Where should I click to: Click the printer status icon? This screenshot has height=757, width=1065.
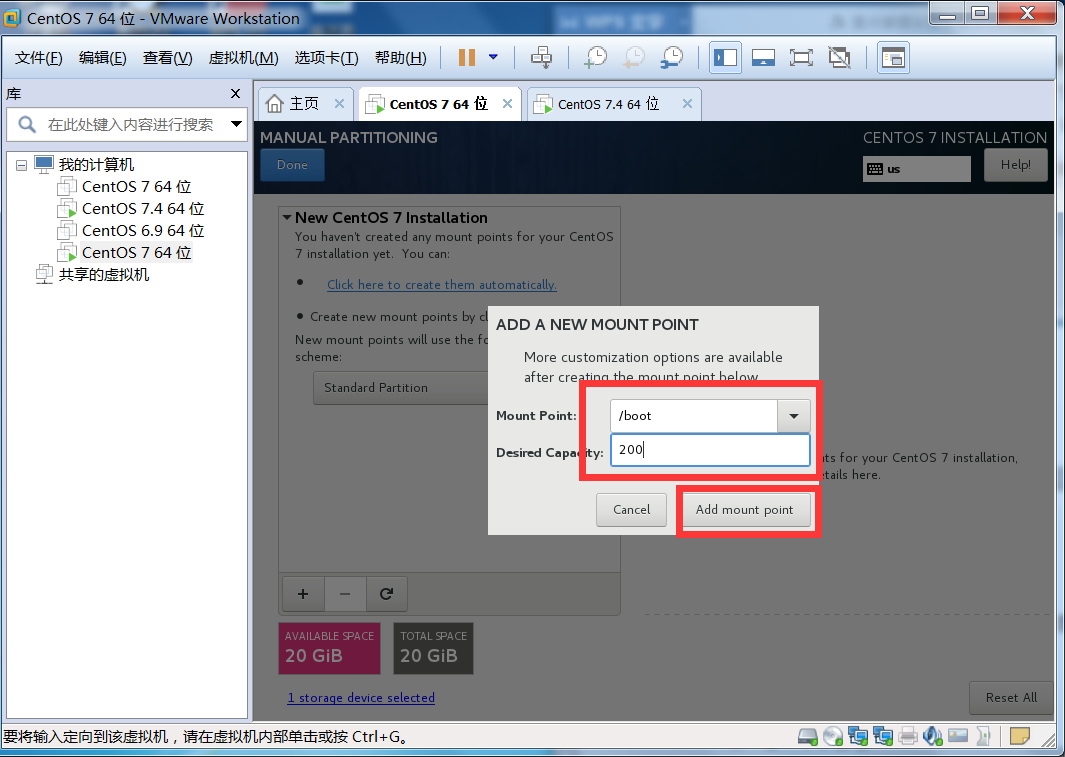pos(908,737)
